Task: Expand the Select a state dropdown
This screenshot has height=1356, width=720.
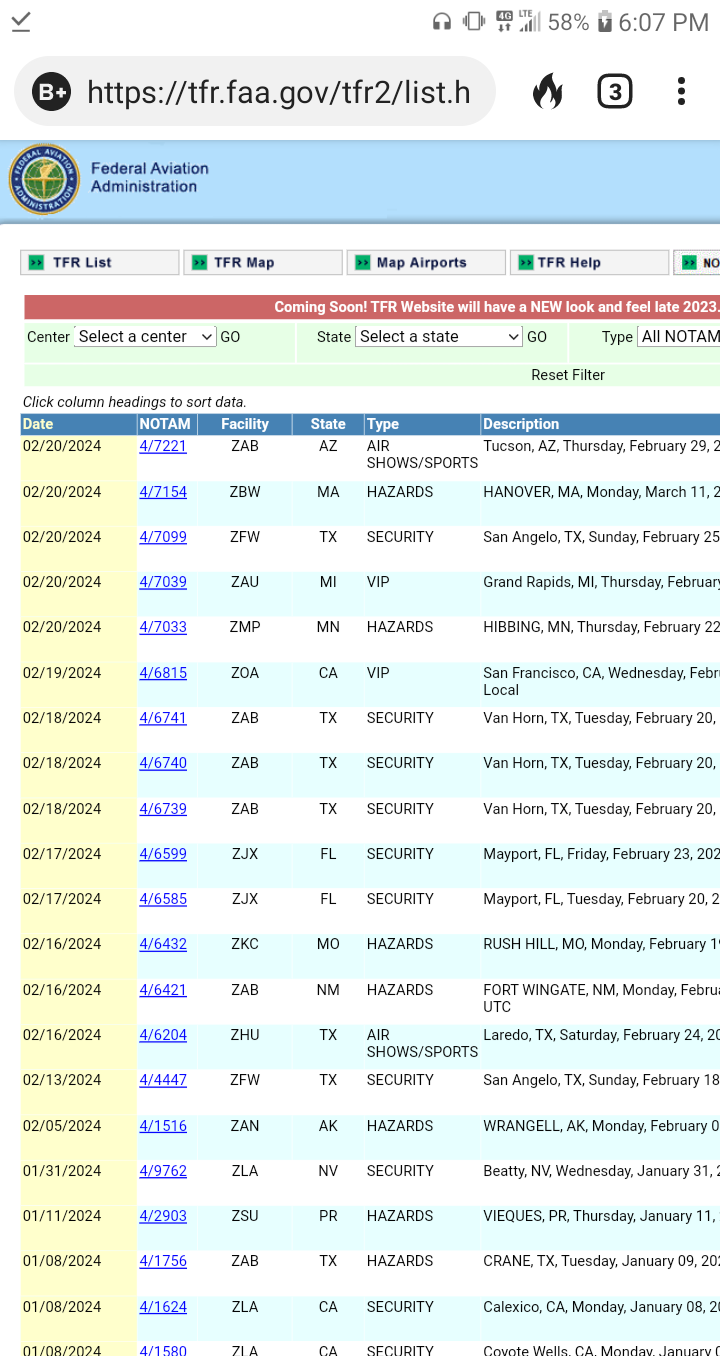Action: [x=439, y=336]
